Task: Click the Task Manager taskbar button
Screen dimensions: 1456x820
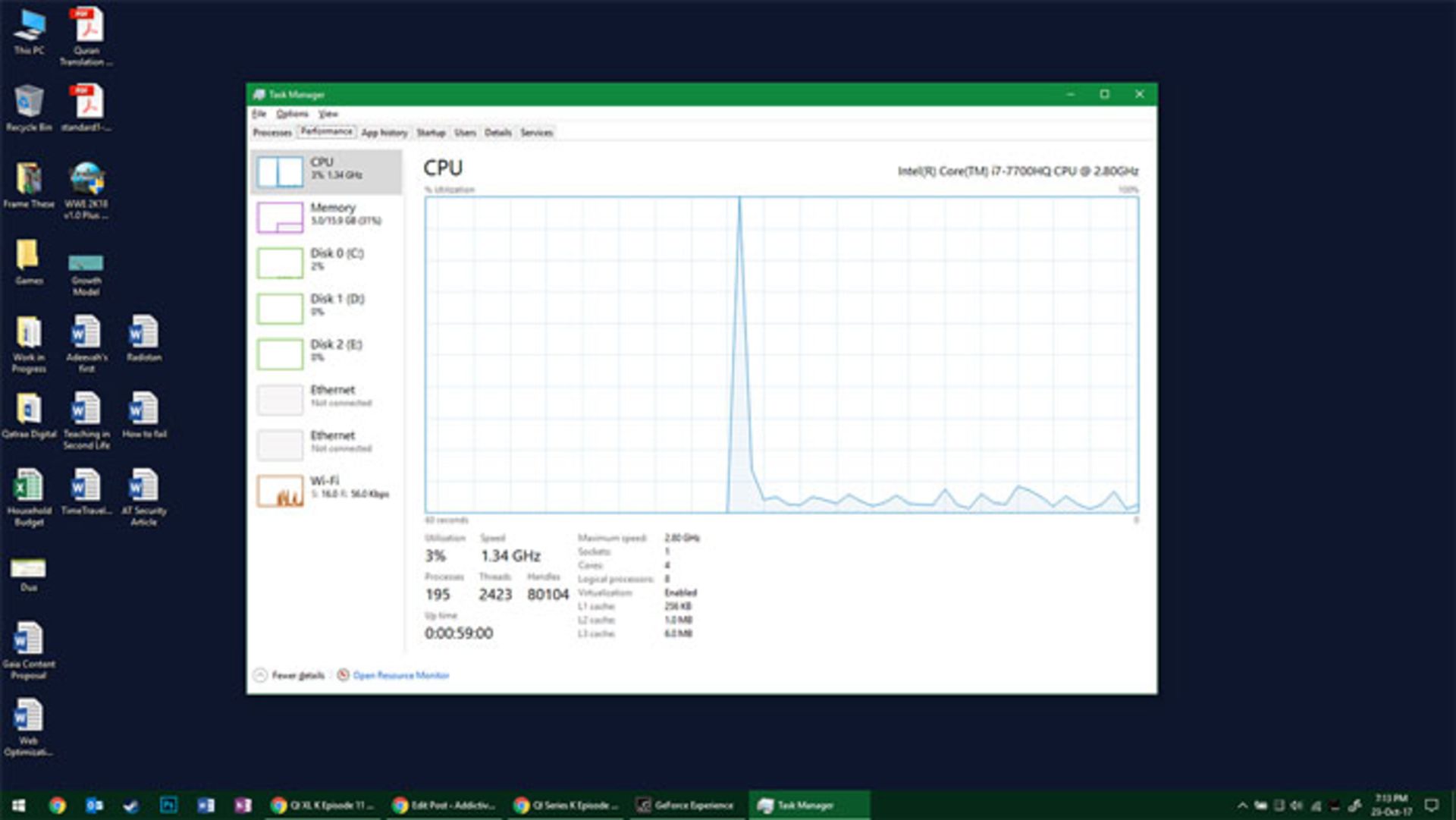Action: tap(808, 805)
